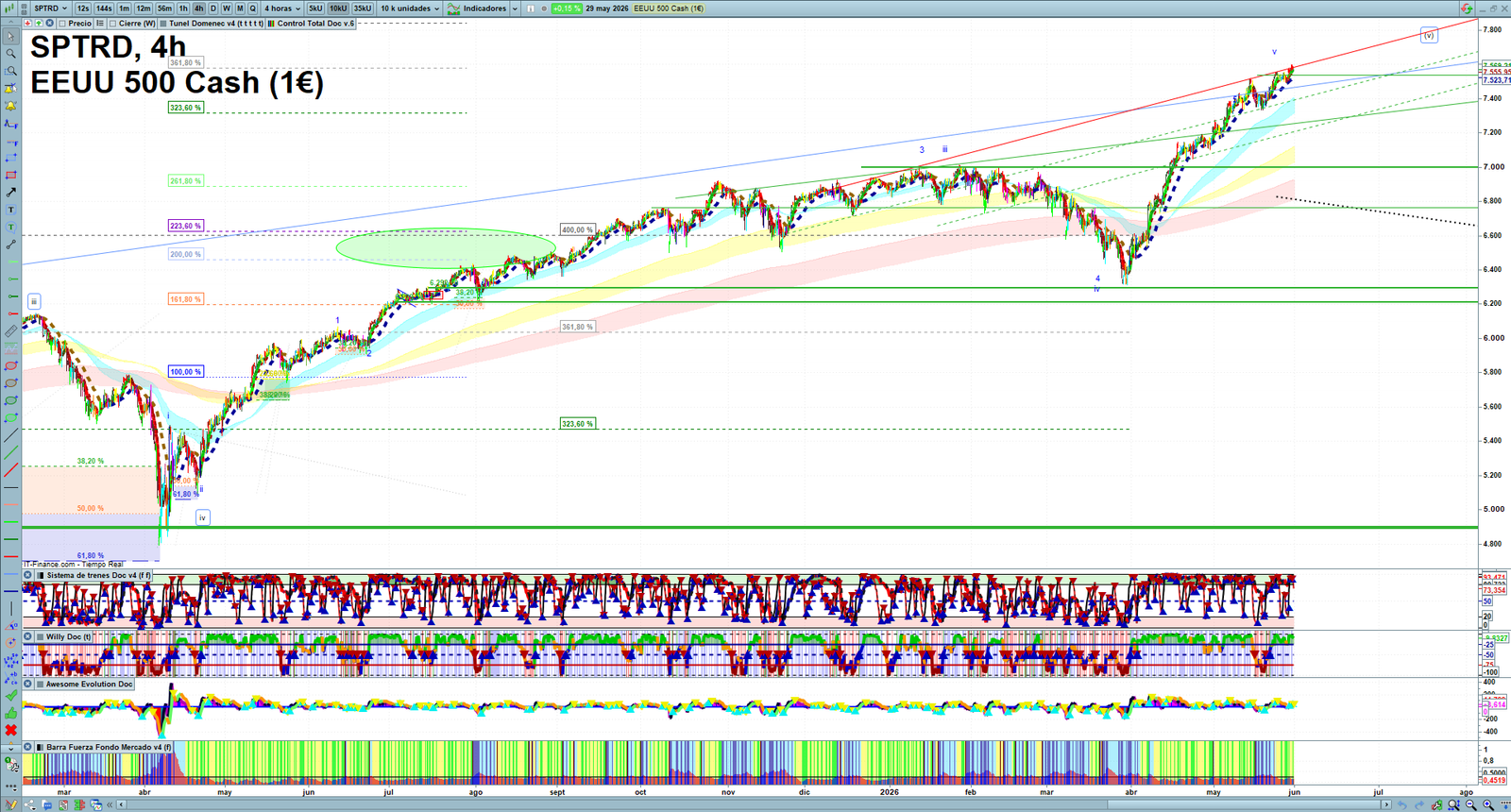Toggle the Precio checkbox
Image resolution: width=1511 pixels, height=812 pixels.
pyautogui.click(x=62, y=23)
